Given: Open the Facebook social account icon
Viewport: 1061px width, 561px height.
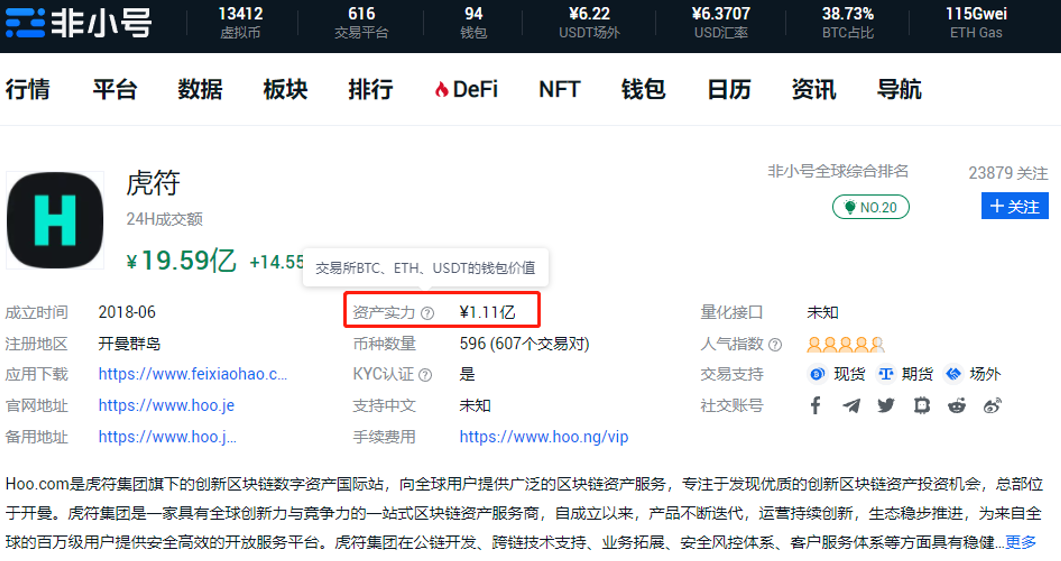Looking at the screenshot, I should click(816, 406).
